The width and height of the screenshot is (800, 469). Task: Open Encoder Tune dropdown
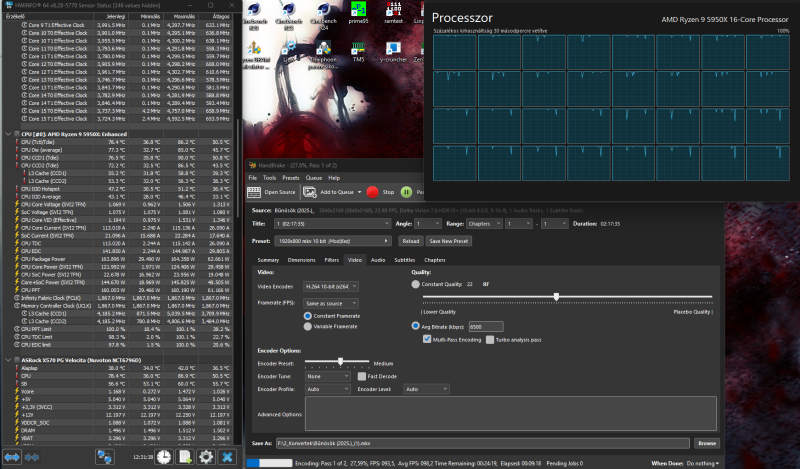coord(328,376)
